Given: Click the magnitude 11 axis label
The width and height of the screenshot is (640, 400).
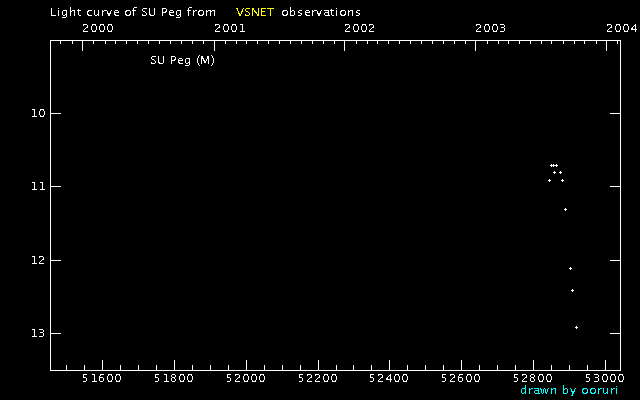Looking at the screenshot, I should [x=38, y=187].
